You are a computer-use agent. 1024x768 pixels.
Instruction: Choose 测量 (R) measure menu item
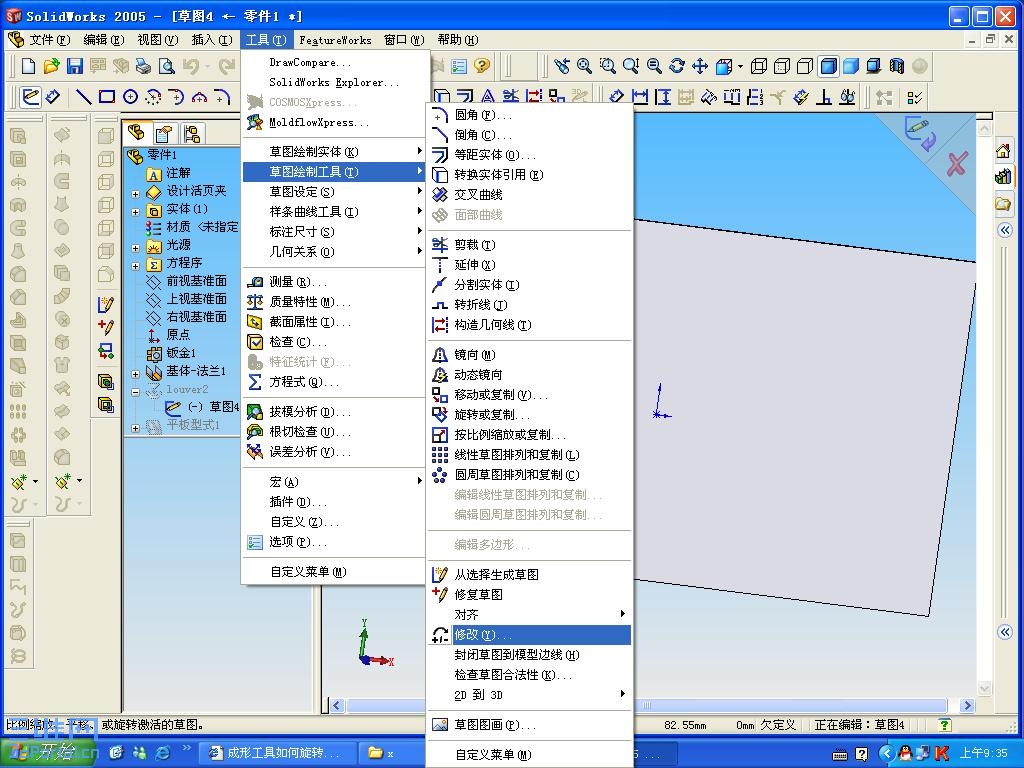(334, 282)
